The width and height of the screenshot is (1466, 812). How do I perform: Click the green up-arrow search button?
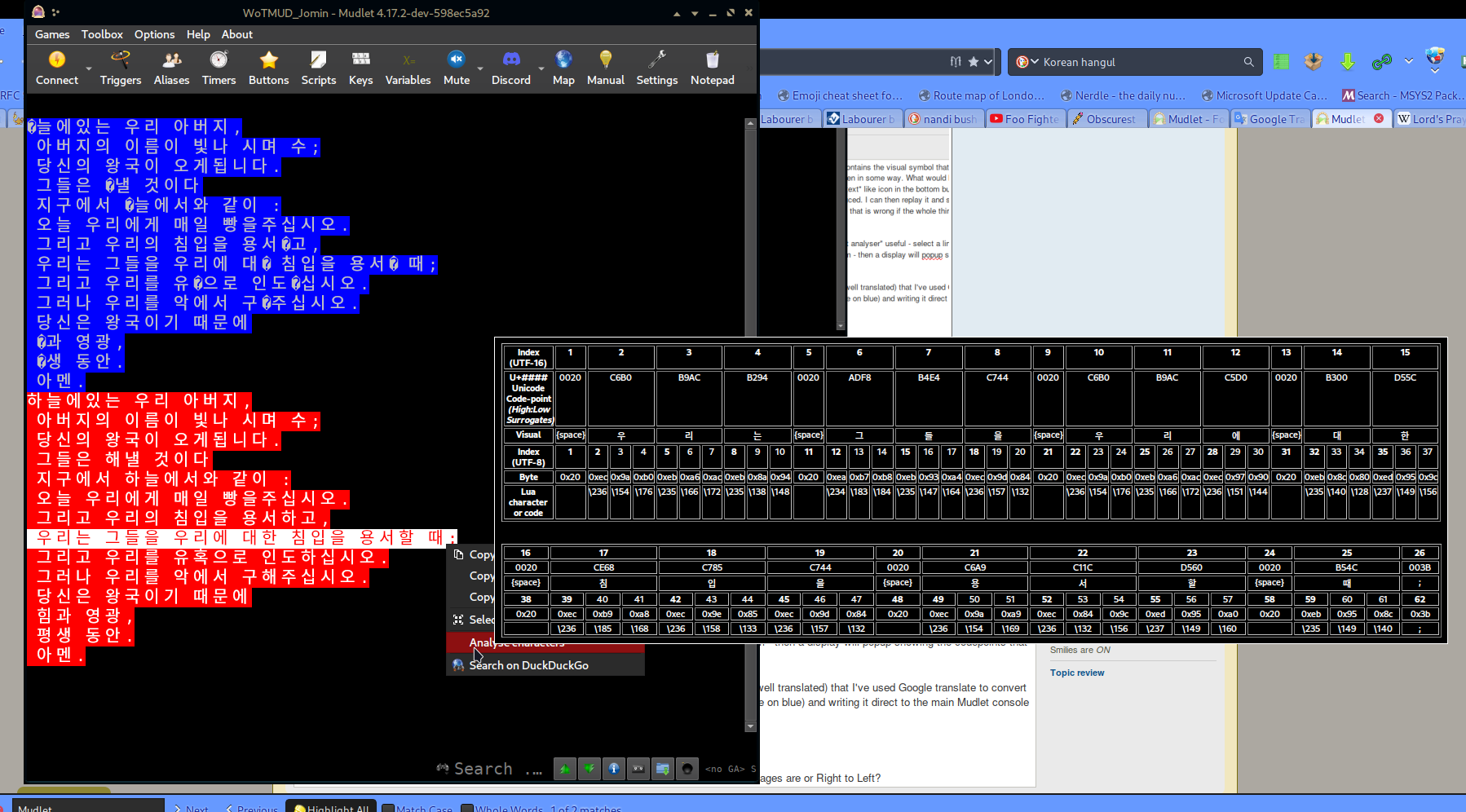564,769
